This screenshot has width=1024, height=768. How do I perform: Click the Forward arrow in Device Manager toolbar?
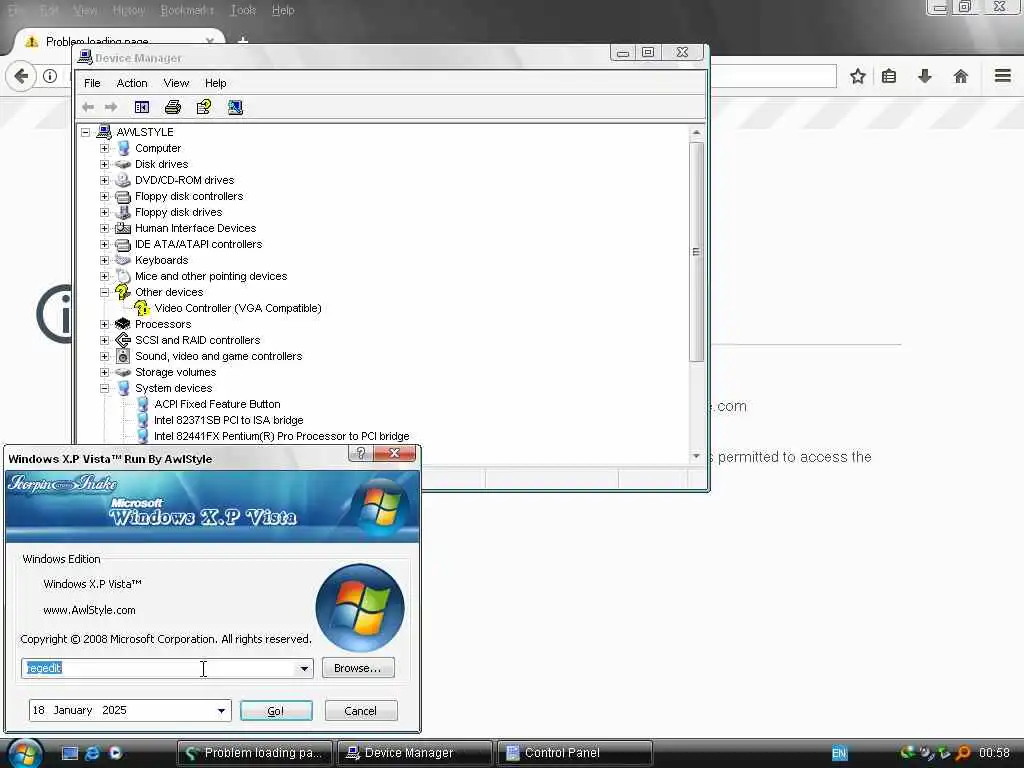[x=111, y=107]
